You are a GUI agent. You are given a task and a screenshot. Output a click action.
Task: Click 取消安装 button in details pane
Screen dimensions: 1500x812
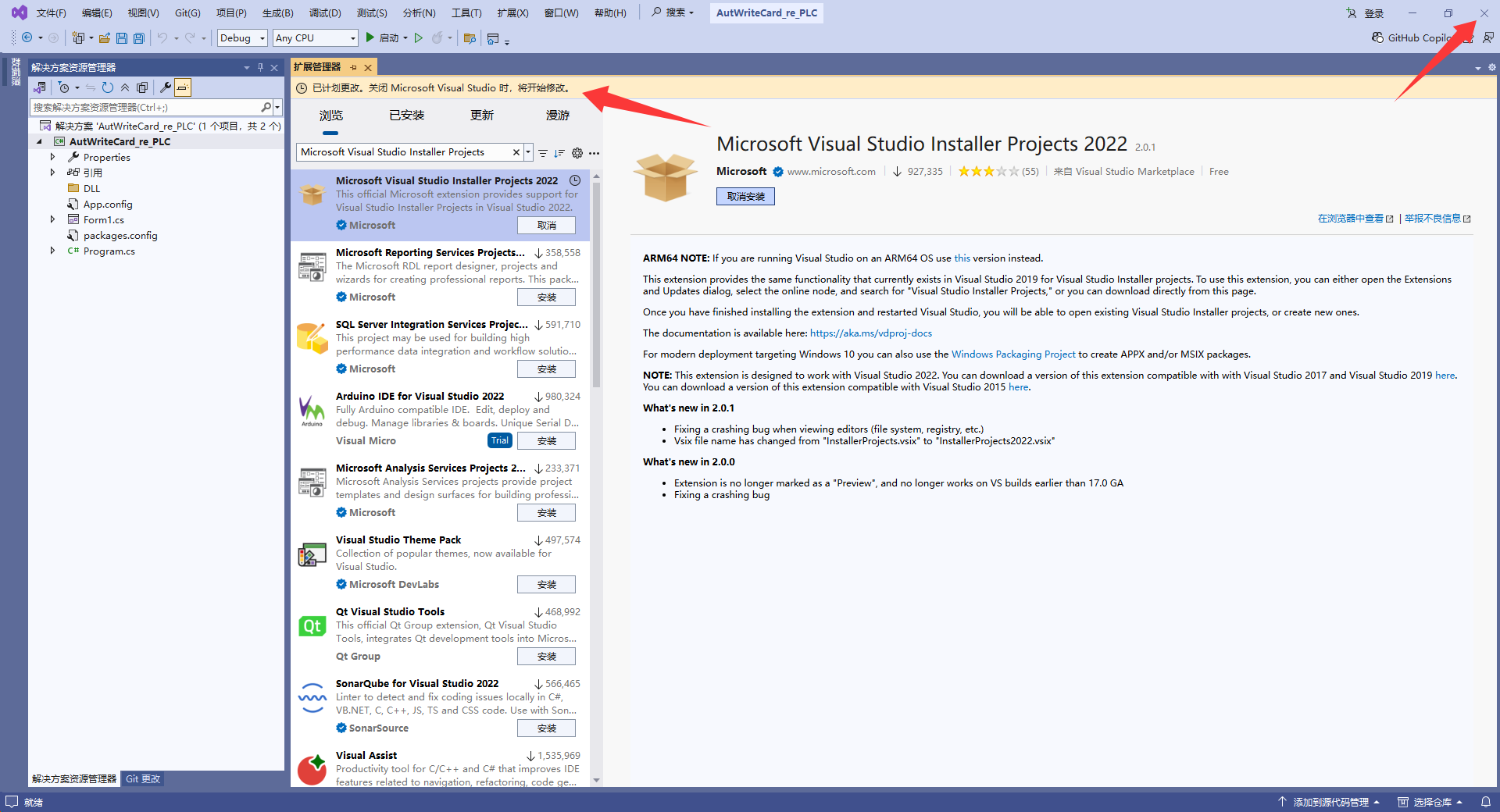745,197
